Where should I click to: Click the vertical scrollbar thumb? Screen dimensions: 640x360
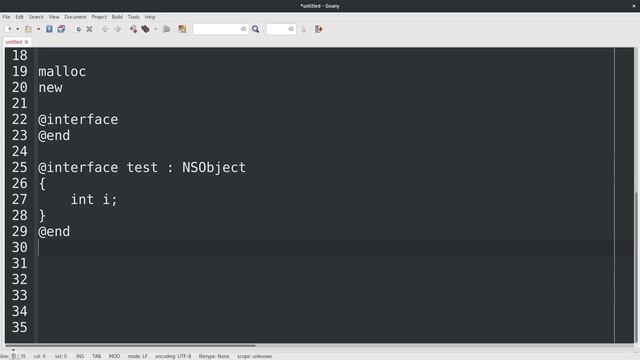click(x=637, y=266)
